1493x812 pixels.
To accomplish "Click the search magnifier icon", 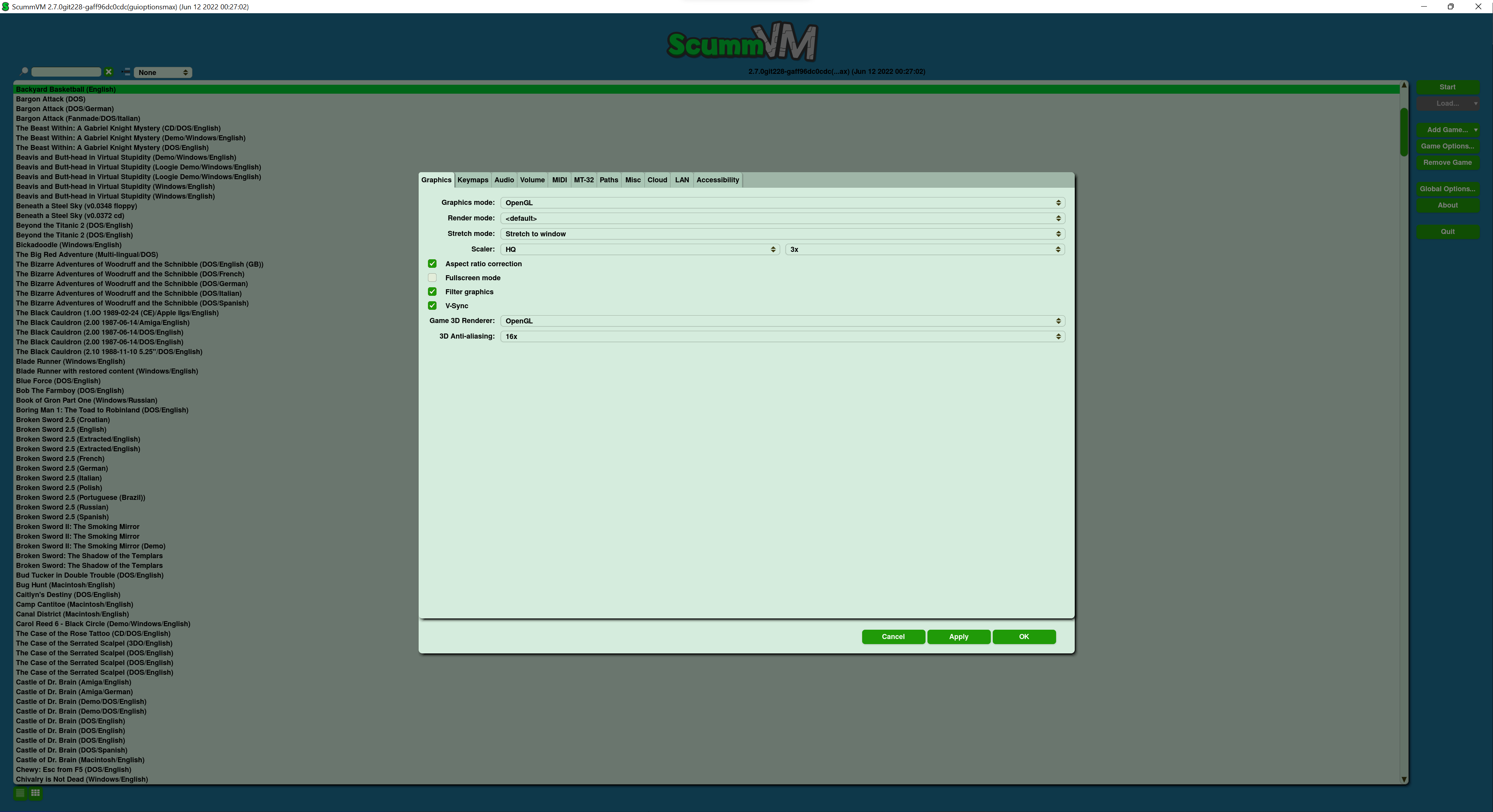I will click(24, 72).
